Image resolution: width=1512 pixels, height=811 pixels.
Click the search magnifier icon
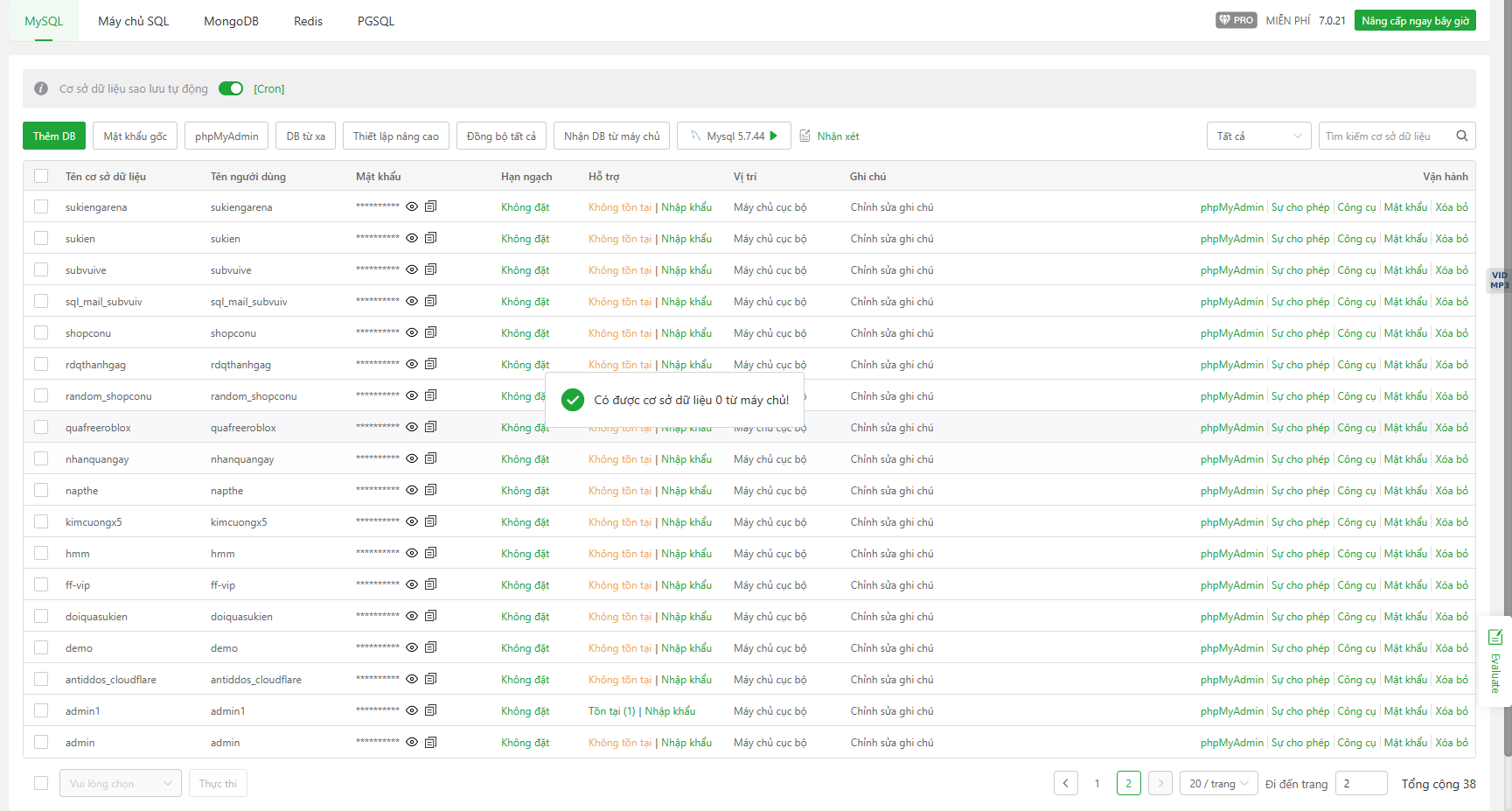(x=1461, y=136)
